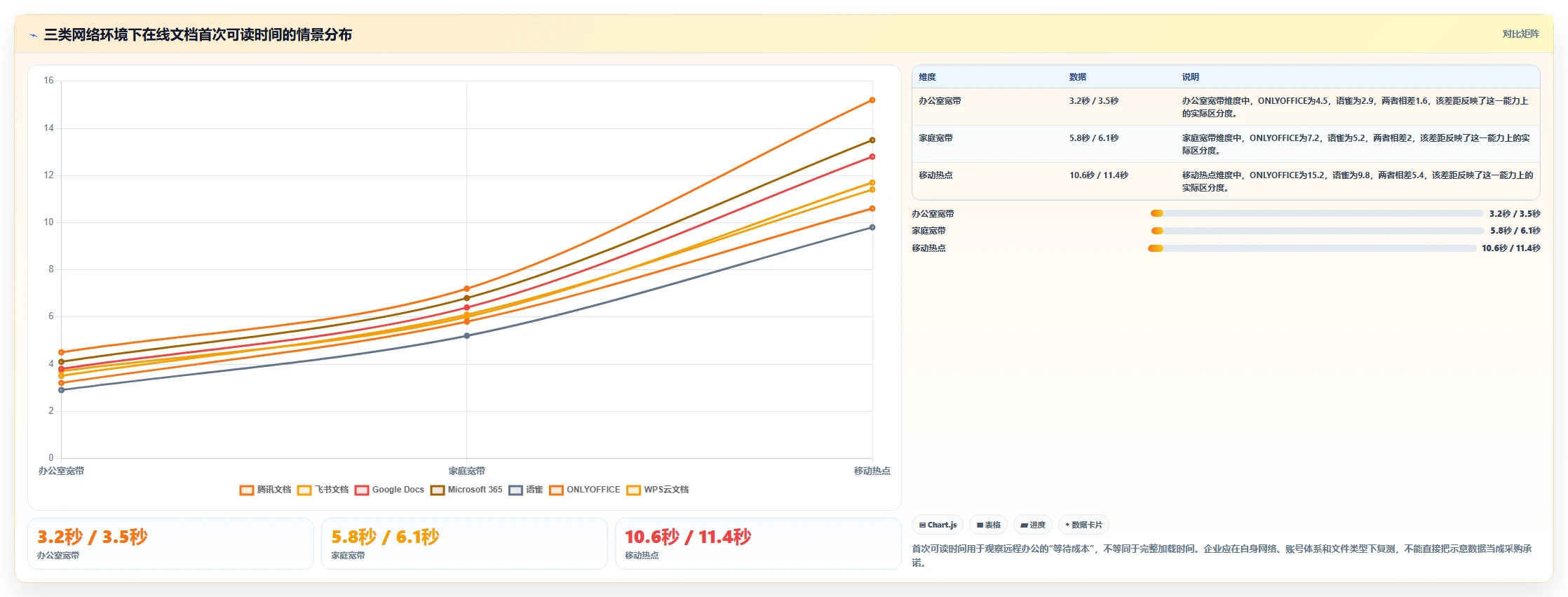
Task: Toggle Microsoft 365 legend entry
Action: click(466, 490)
